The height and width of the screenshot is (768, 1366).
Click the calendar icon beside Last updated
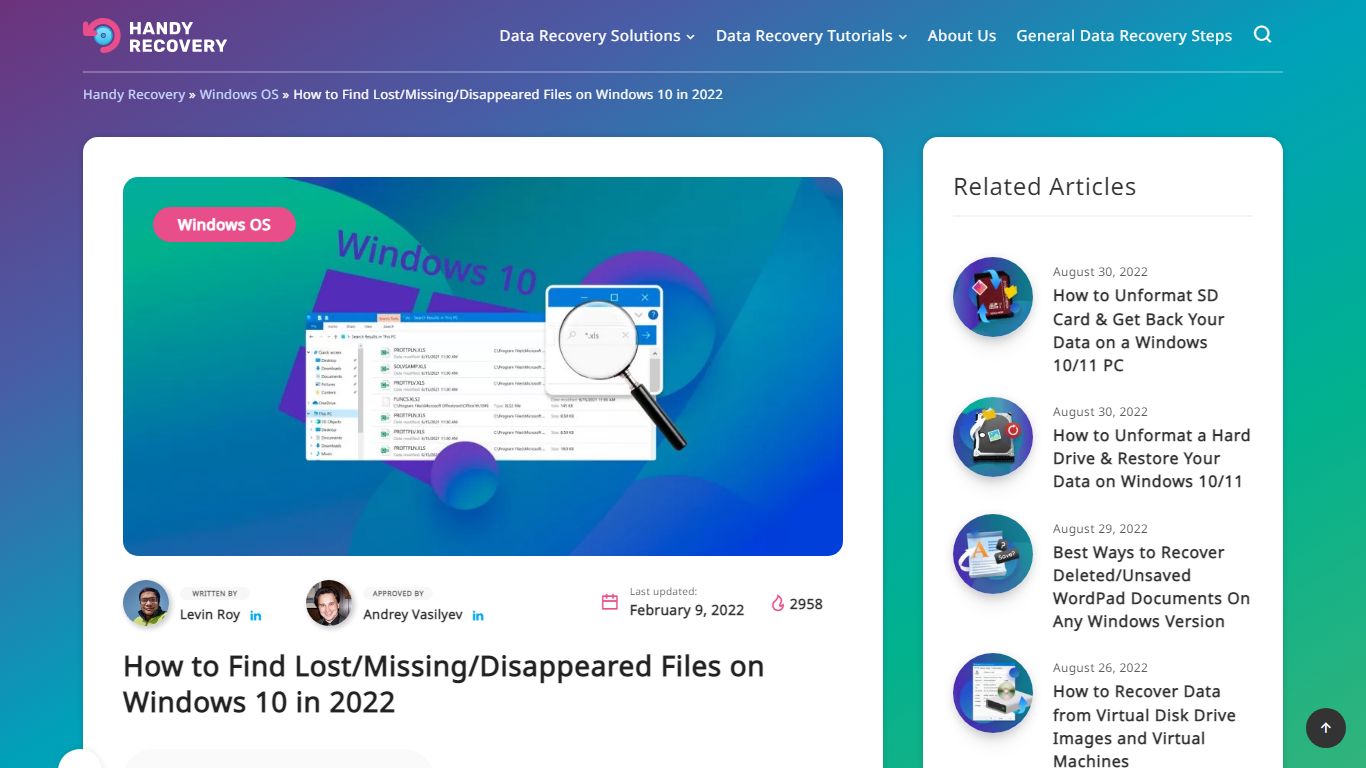(610, 602)
